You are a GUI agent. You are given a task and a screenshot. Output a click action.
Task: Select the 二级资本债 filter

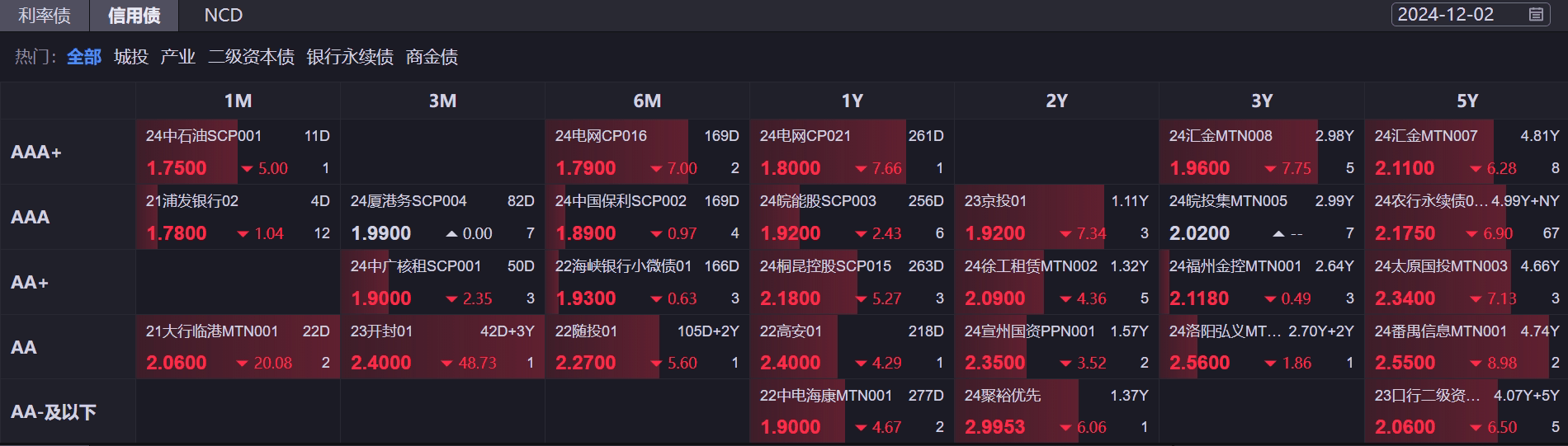coord(251,57)
